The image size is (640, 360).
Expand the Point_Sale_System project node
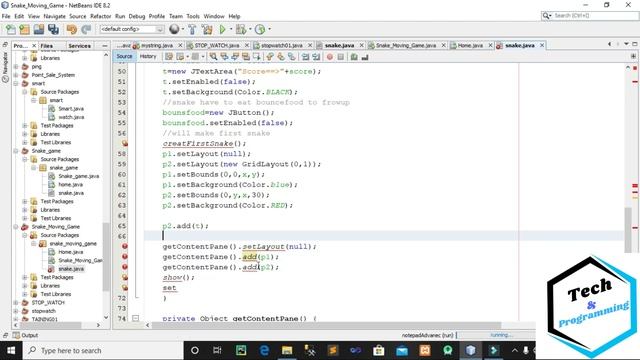pos(16,75)
